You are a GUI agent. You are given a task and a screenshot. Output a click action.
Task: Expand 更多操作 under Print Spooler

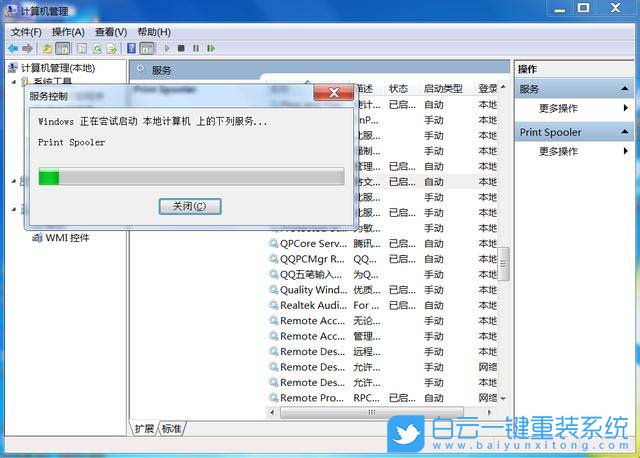(573, 151)
